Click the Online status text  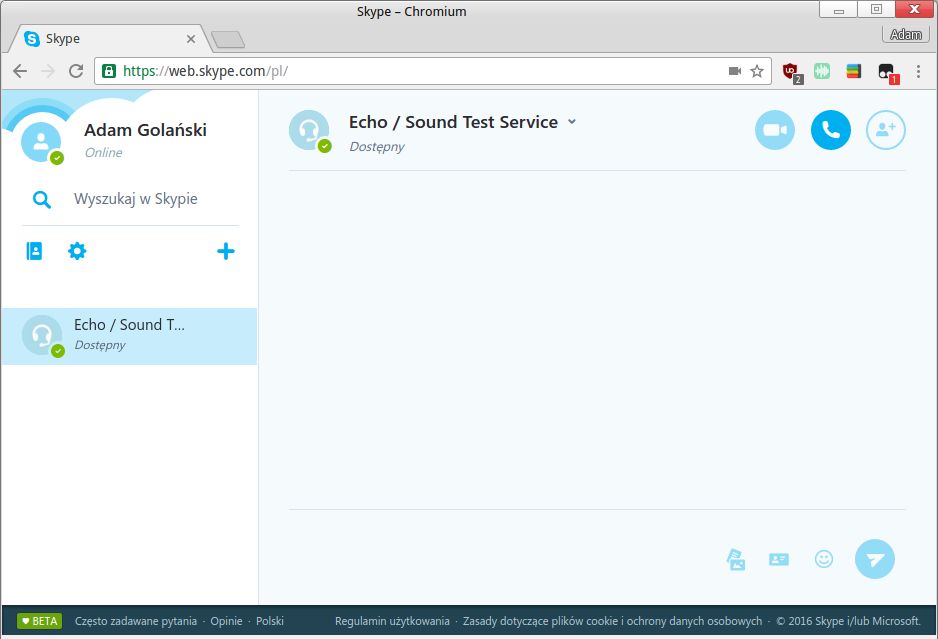pos(103,153)
